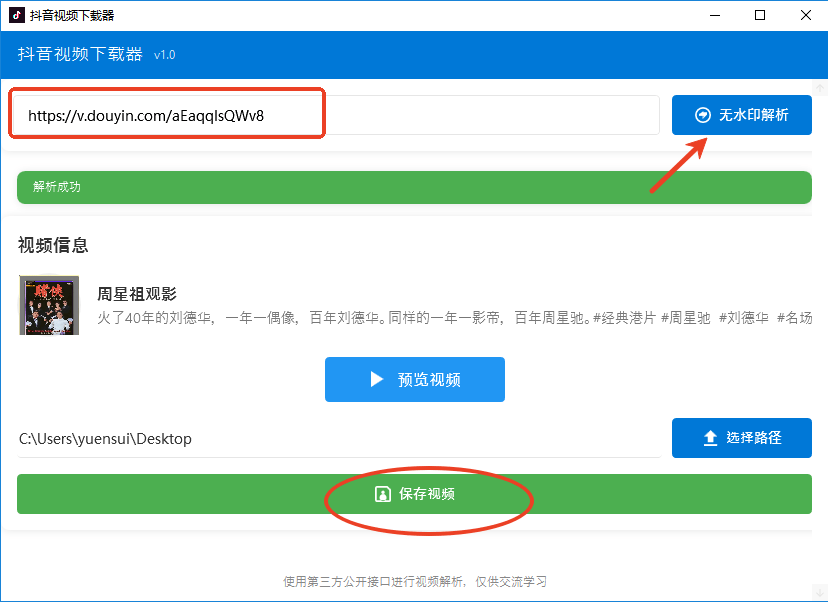Click the footer disclaimer text

[x=414, y=581]
